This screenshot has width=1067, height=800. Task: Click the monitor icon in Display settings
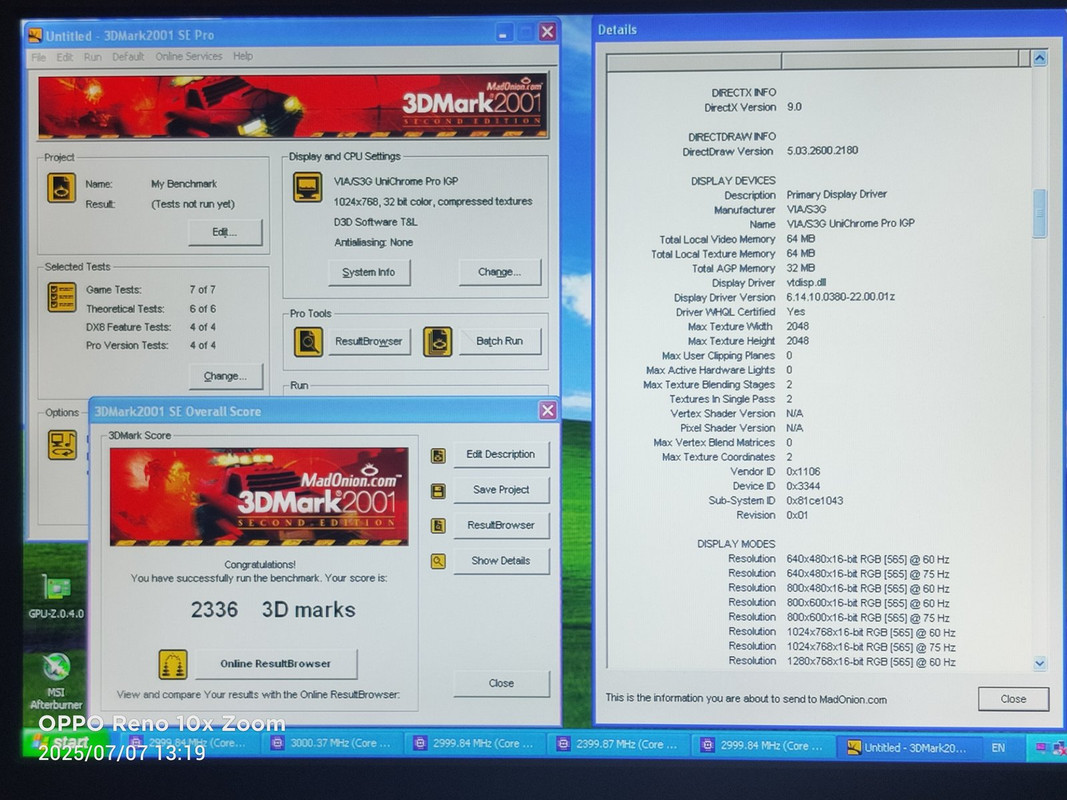[x=308, y=187]
